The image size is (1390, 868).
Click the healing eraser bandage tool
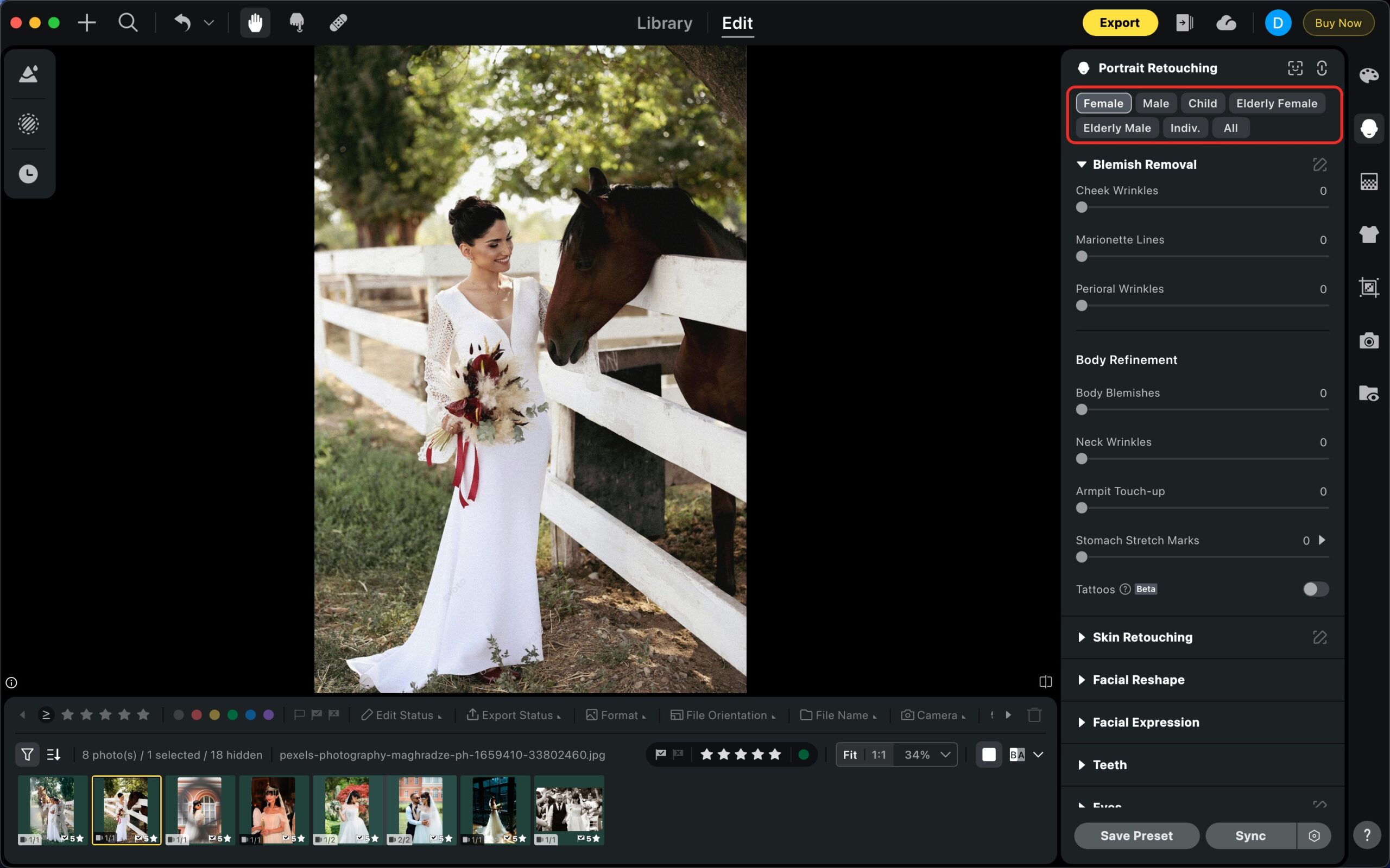338,23
